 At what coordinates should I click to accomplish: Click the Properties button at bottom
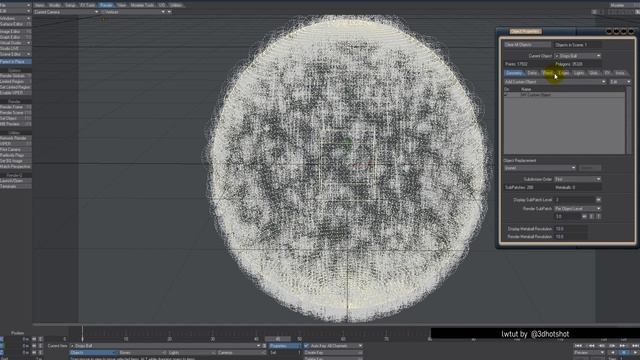tap(284, 346)
